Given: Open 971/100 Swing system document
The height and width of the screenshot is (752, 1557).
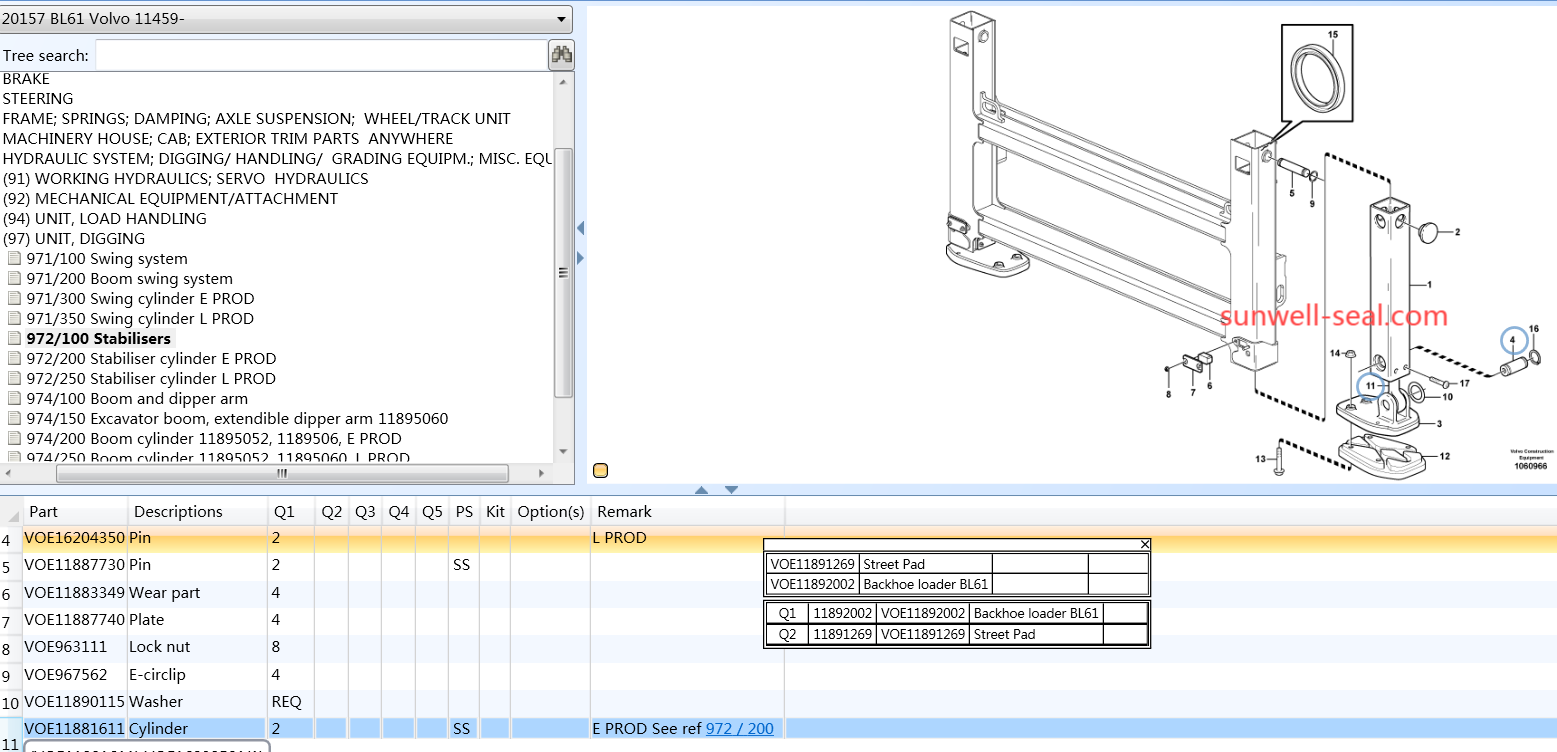Looking at the screenshot, I should click(107, 258).
